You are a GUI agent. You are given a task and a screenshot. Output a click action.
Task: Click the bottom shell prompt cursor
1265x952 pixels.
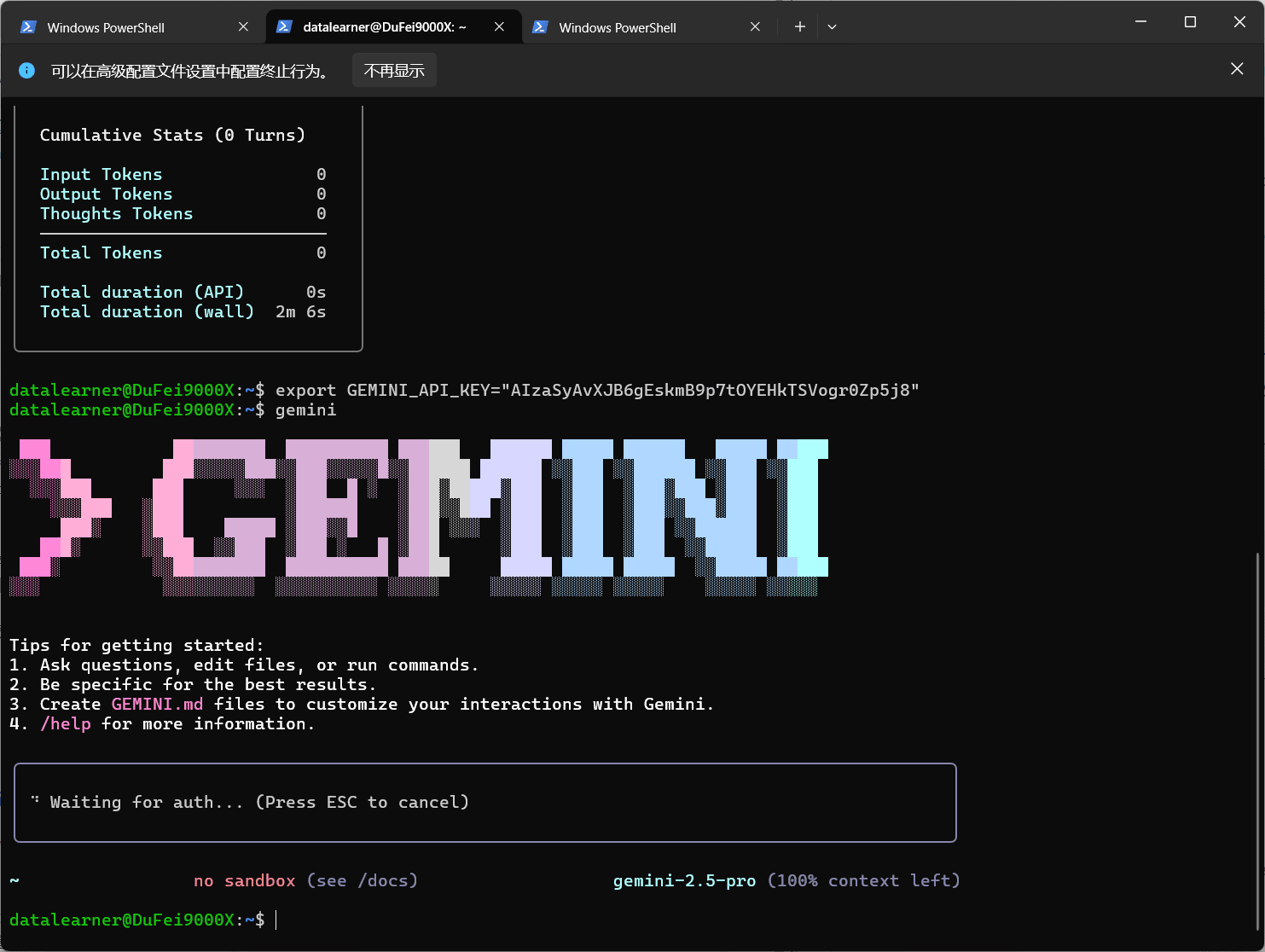click(276, 920)
